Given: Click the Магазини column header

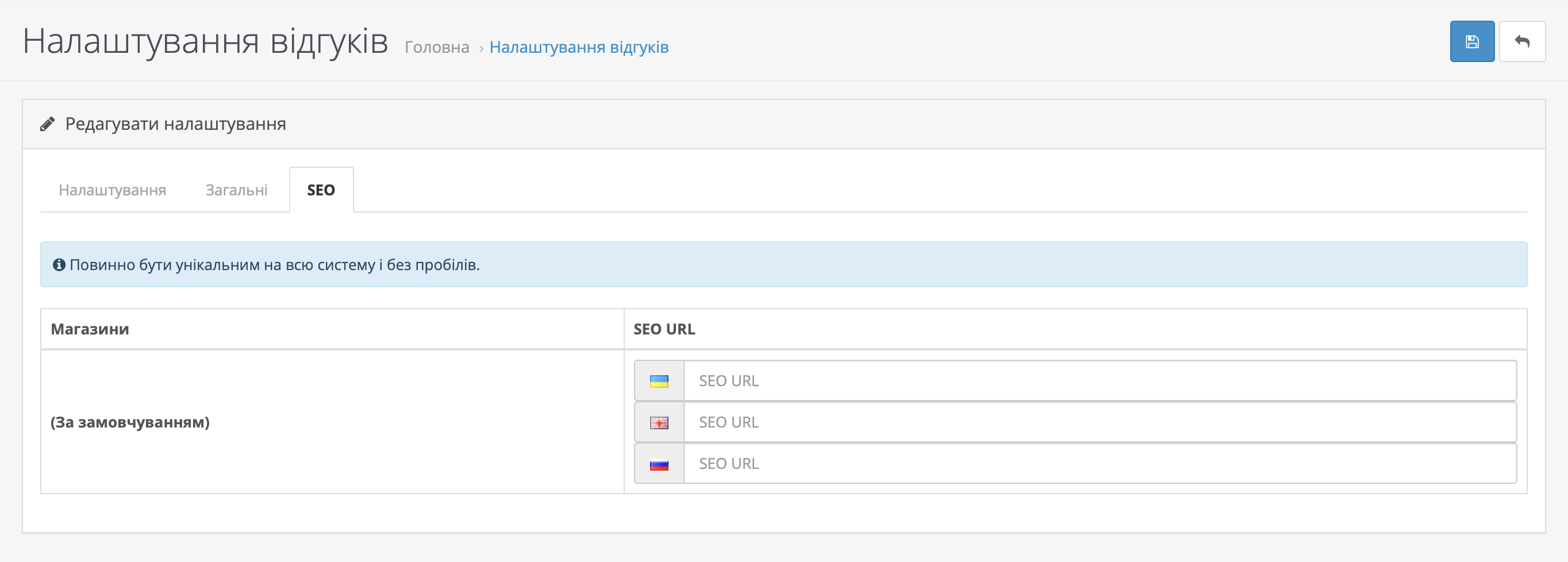Looking at the screenshot, I should [x=90, y=329].
